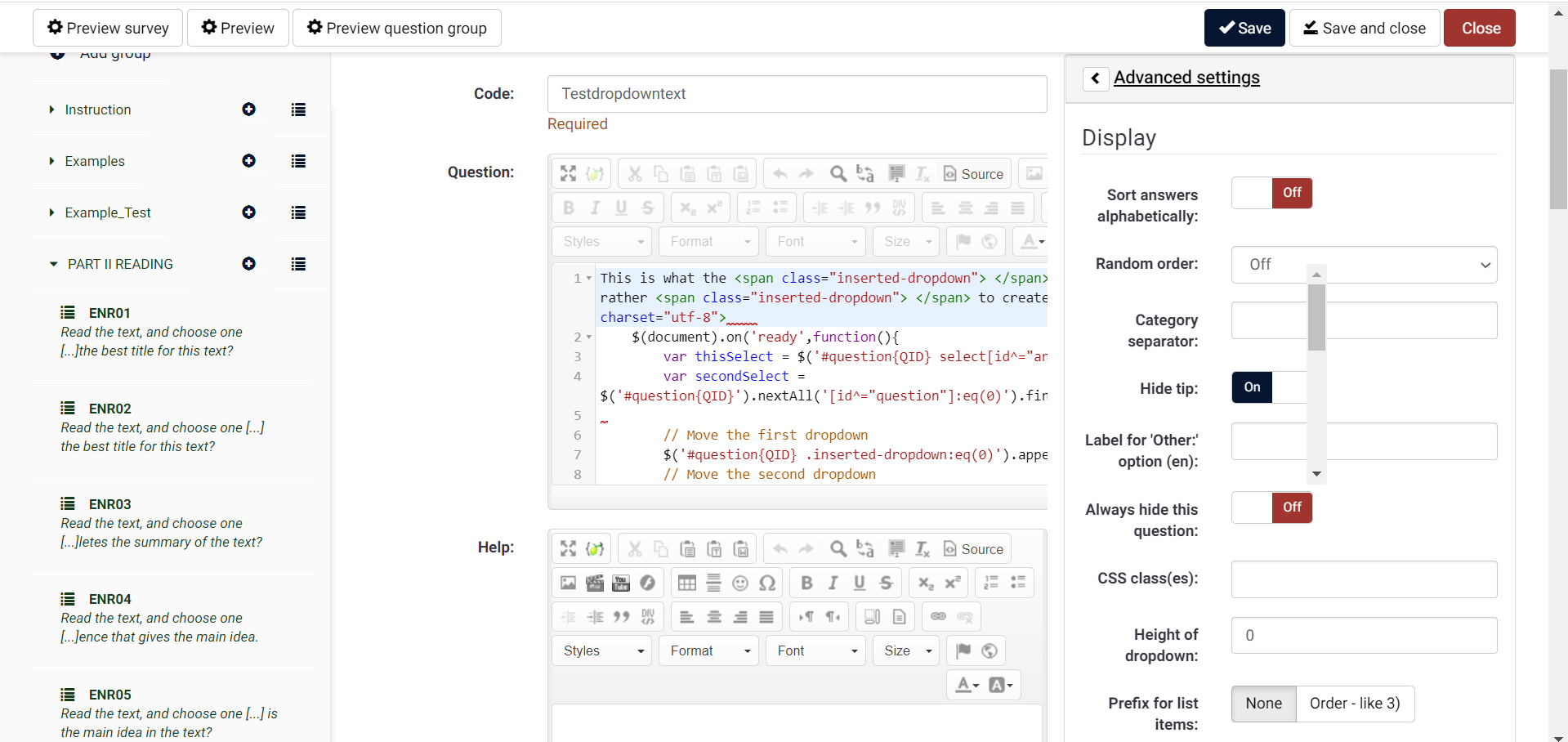The width and height of the screenshot is (1568, 742).
Task: Insert a link in Help editor
Action: click(938, 617)
